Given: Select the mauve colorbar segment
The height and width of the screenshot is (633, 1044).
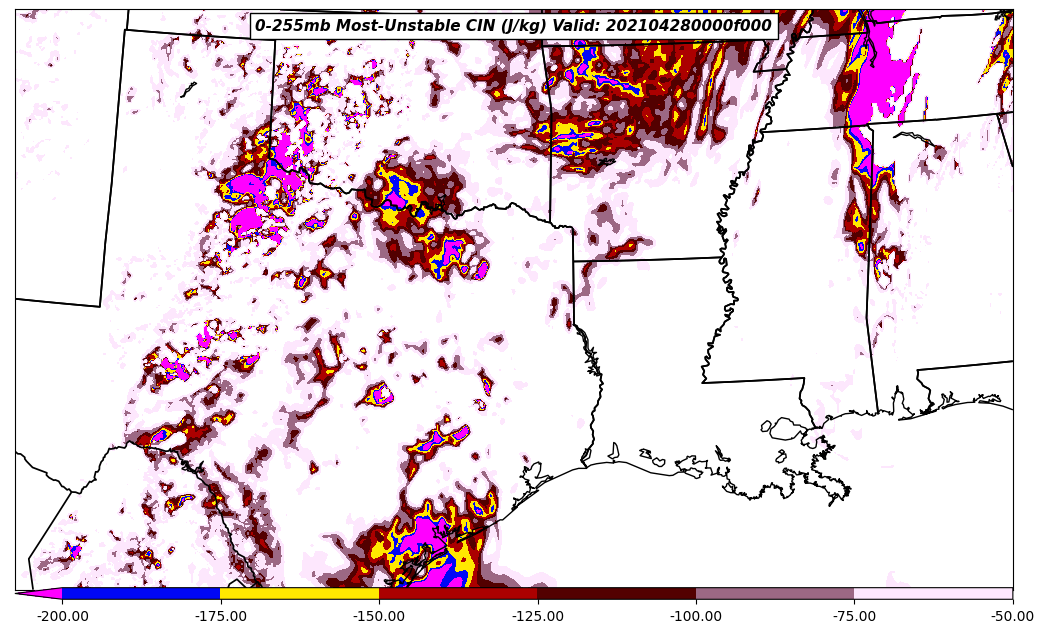Looking at the screenshot, I should point(775,593).
